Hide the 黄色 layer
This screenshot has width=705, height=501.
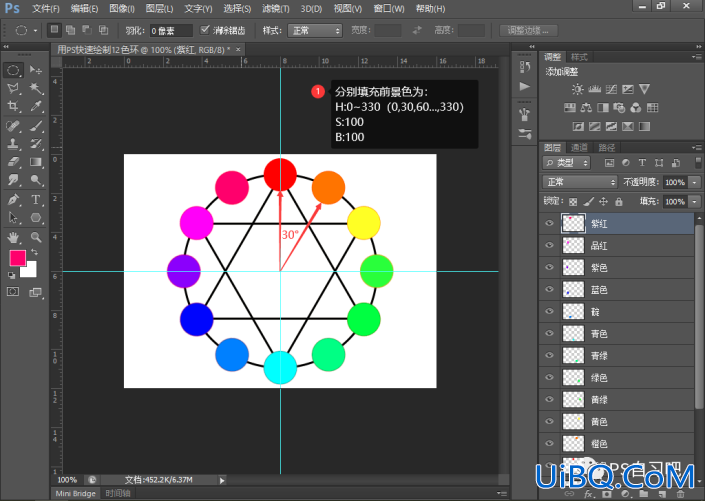(549, 421)
